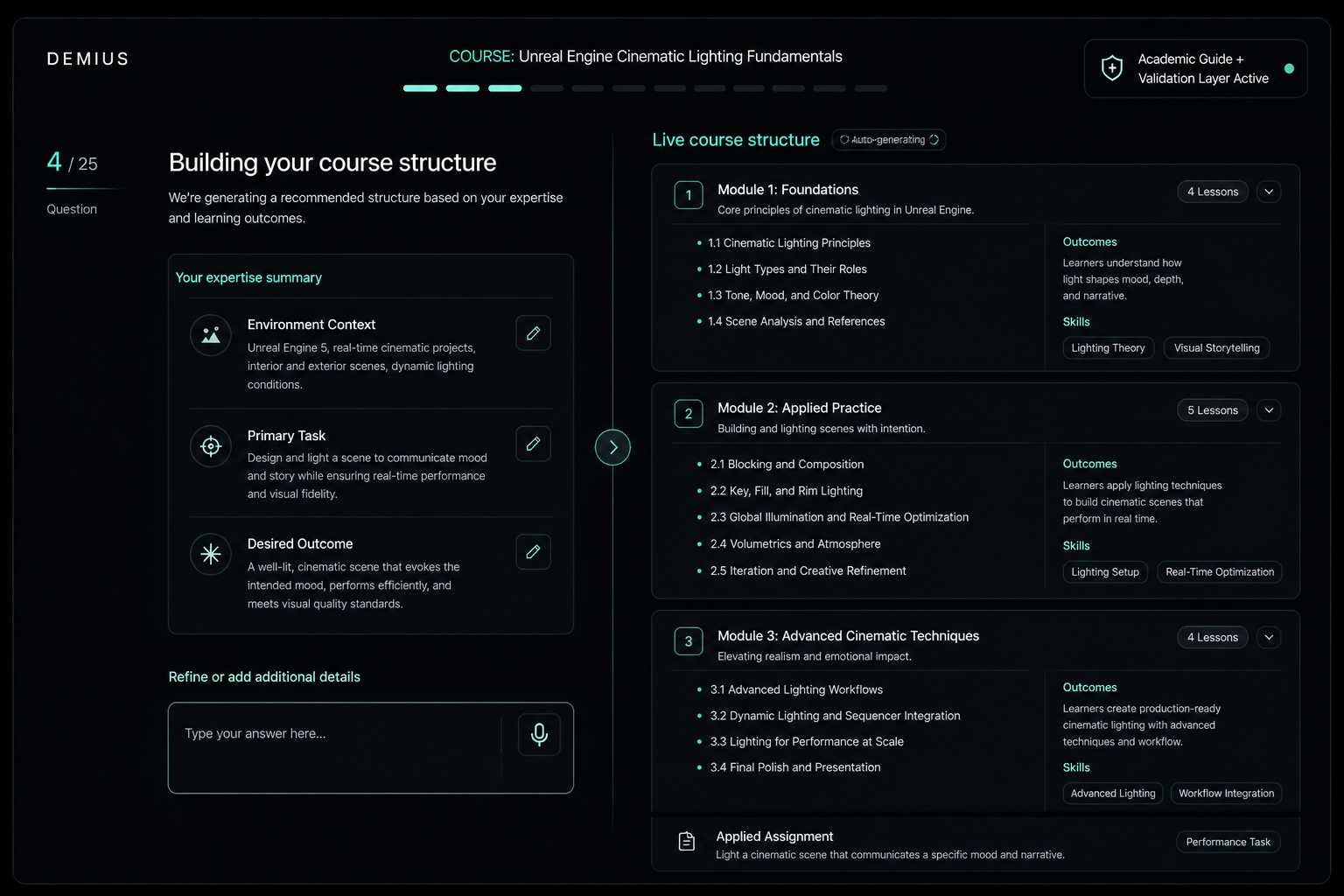The width and height of the screenshot is (1344, 896).
Task: Click the 'Module 2: Applied Practice' title
Action: click(x=799, y=408)
